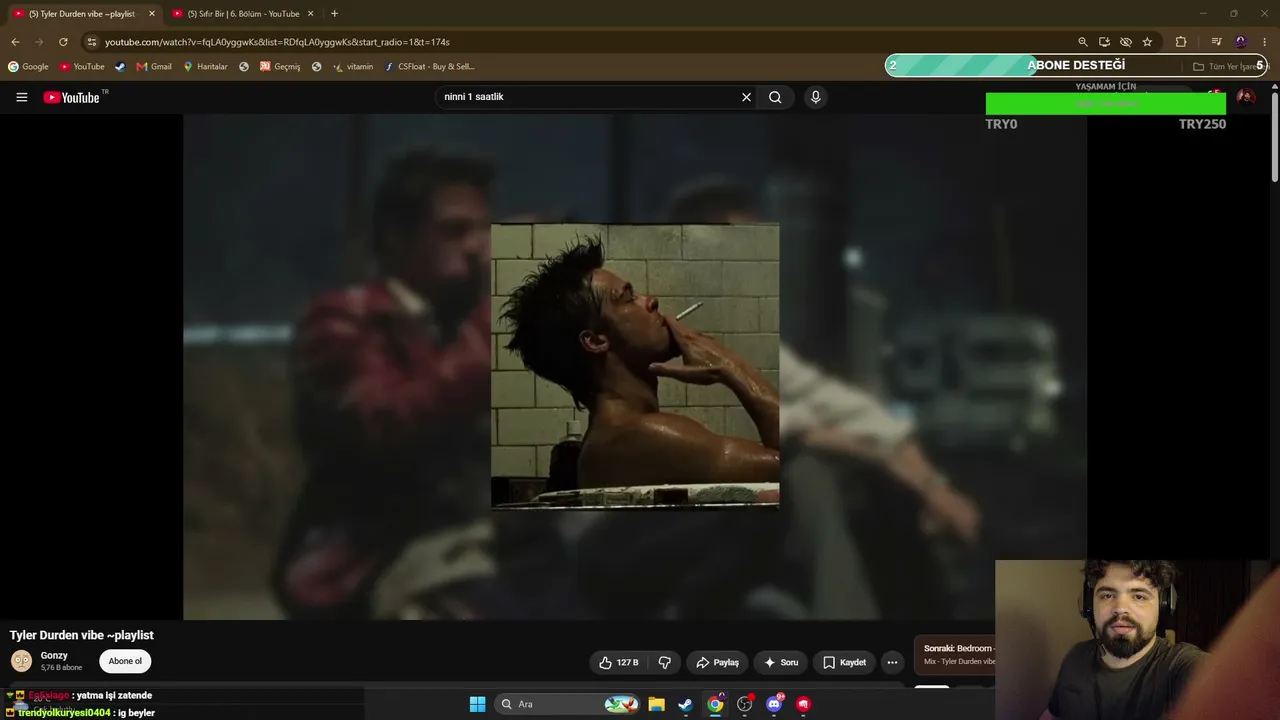Image resolution: width=1280 pixels, height=720 pixels.
Task: Bookmark this page with the star
Action: pos(1147,42)
